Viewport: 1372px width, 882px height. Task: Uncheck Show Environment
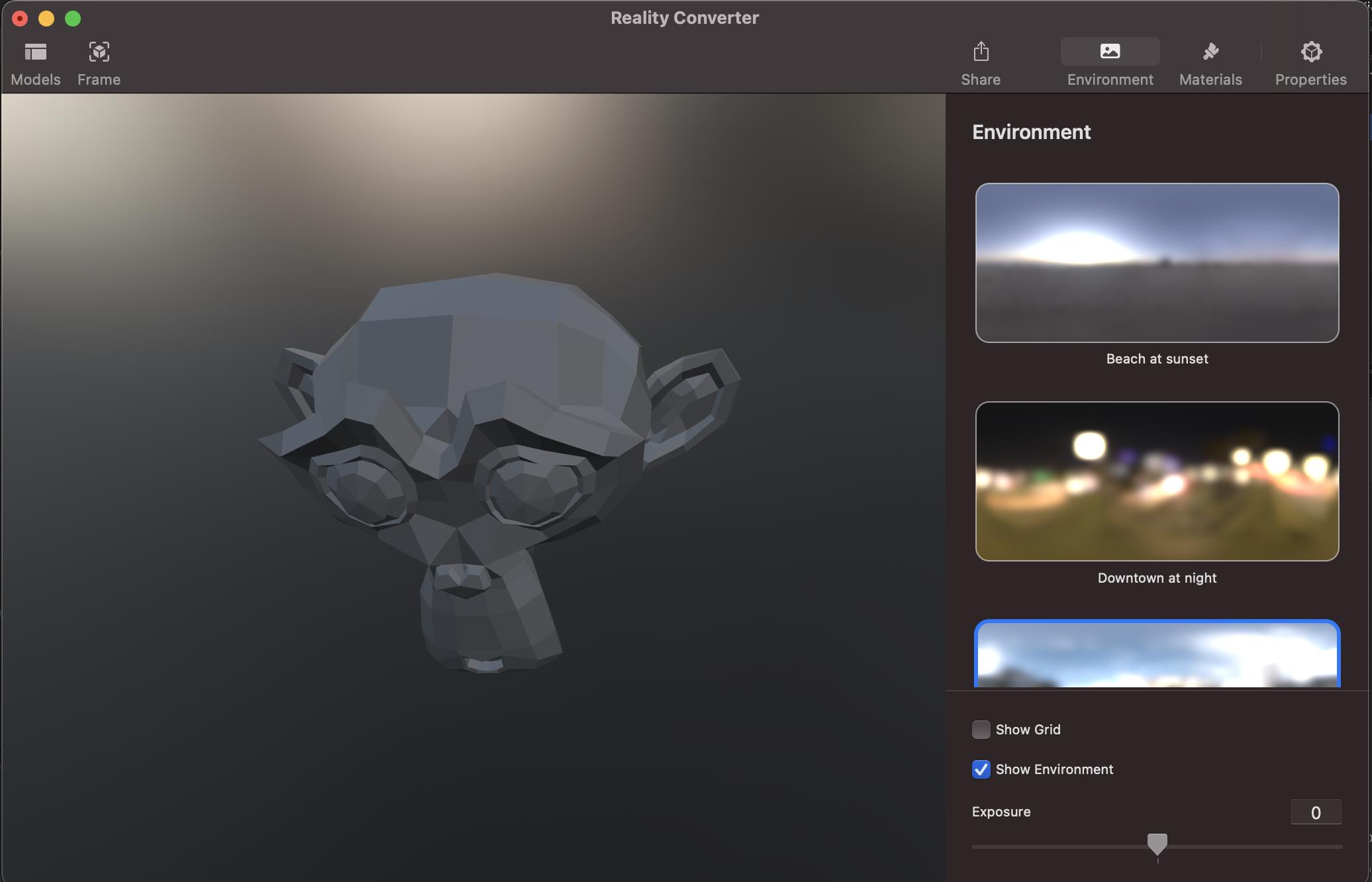(981, 769)
